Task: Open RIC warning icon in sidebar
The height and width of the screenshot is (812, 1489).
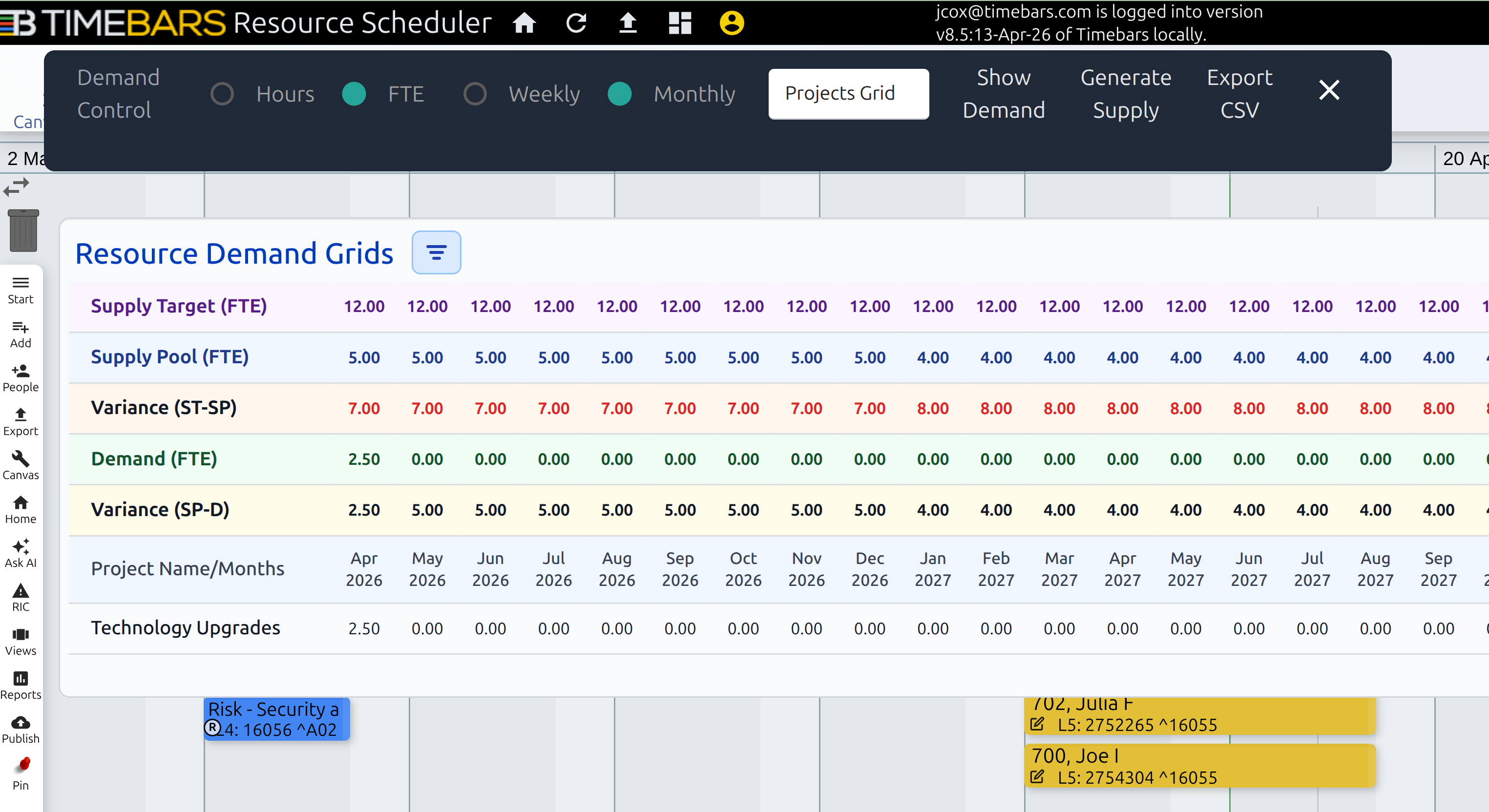Action: coord(20,598)
